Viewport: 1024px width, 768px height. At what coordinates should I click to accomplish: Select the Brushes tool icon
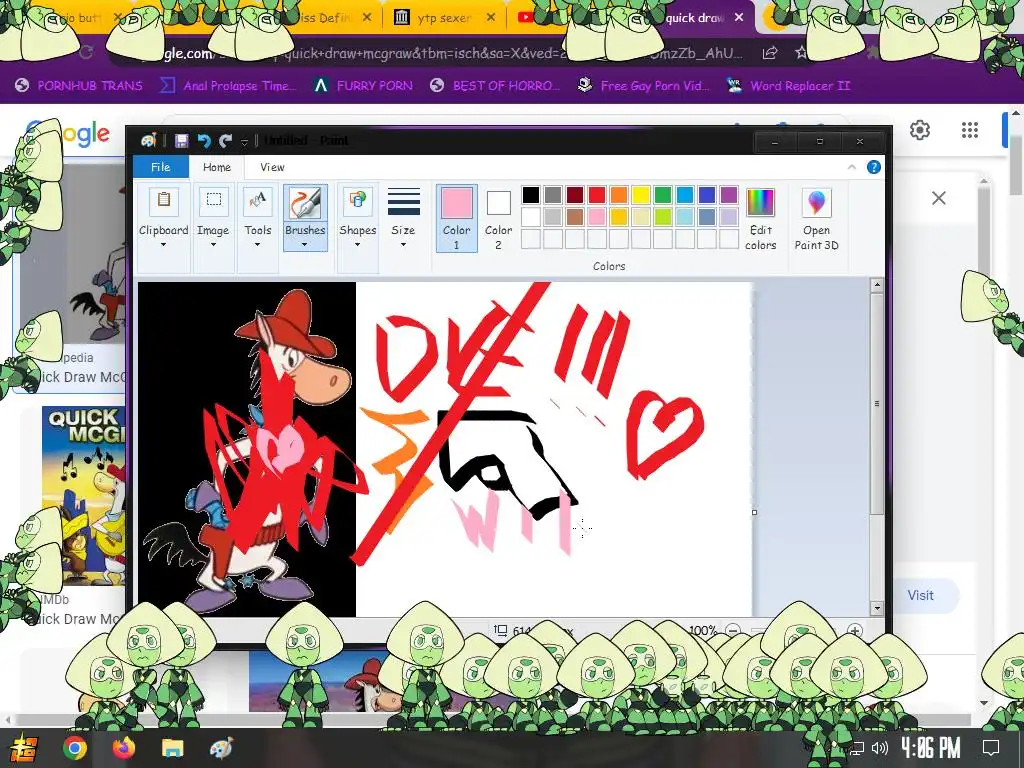(x=305, y=202)
